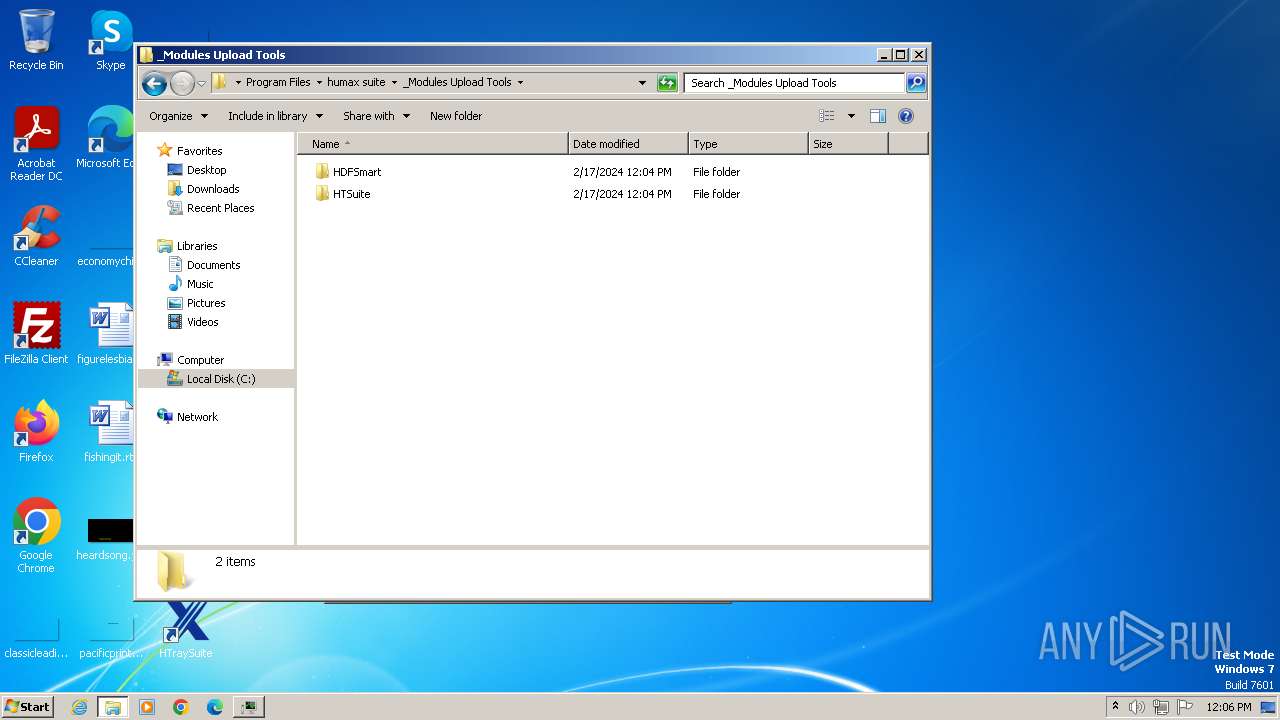Open Desktop in navigation pane

206,170
